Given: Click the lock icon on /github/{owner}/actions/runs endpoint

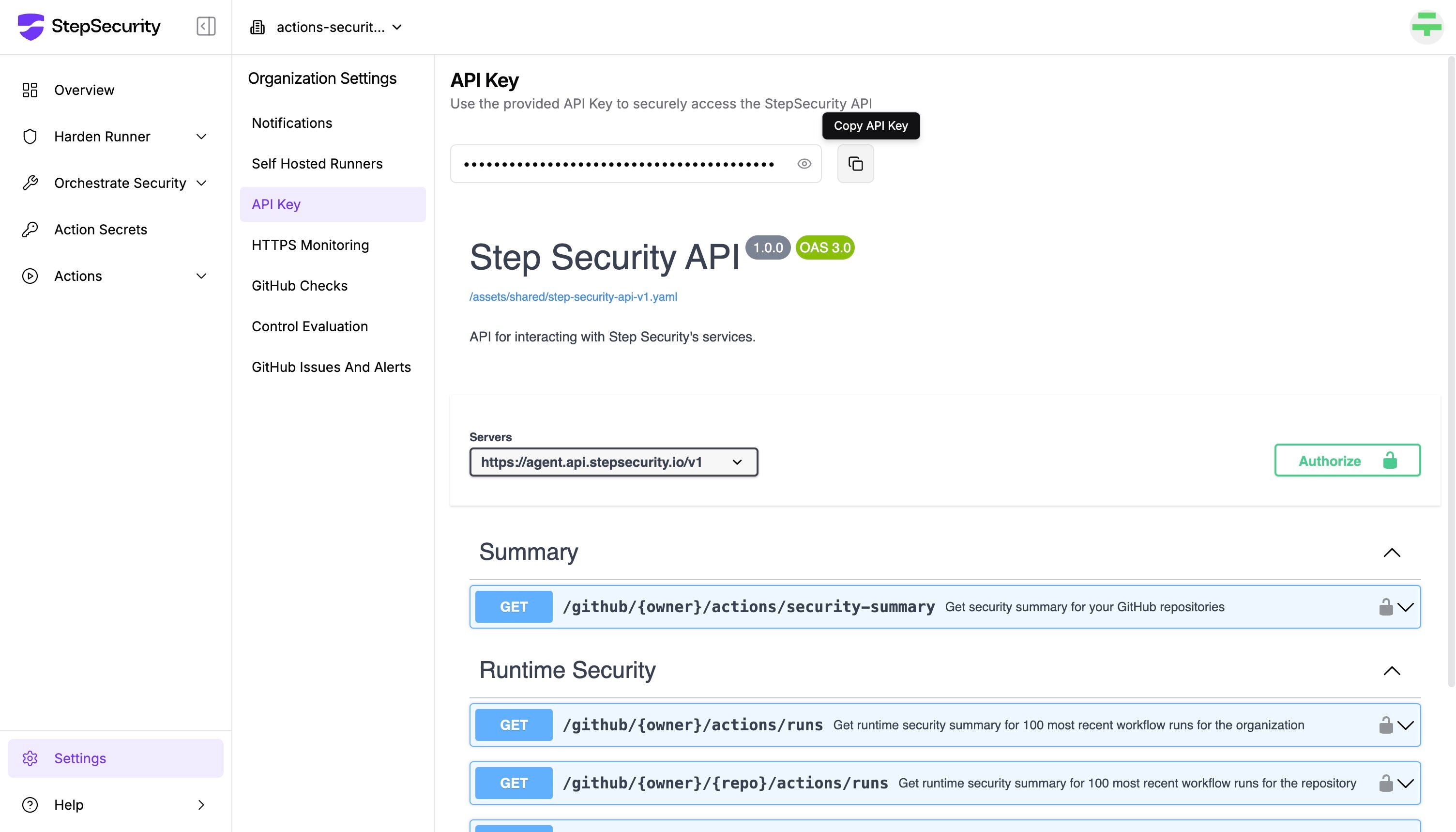Looking at the screenshot, I should 1386,725.
